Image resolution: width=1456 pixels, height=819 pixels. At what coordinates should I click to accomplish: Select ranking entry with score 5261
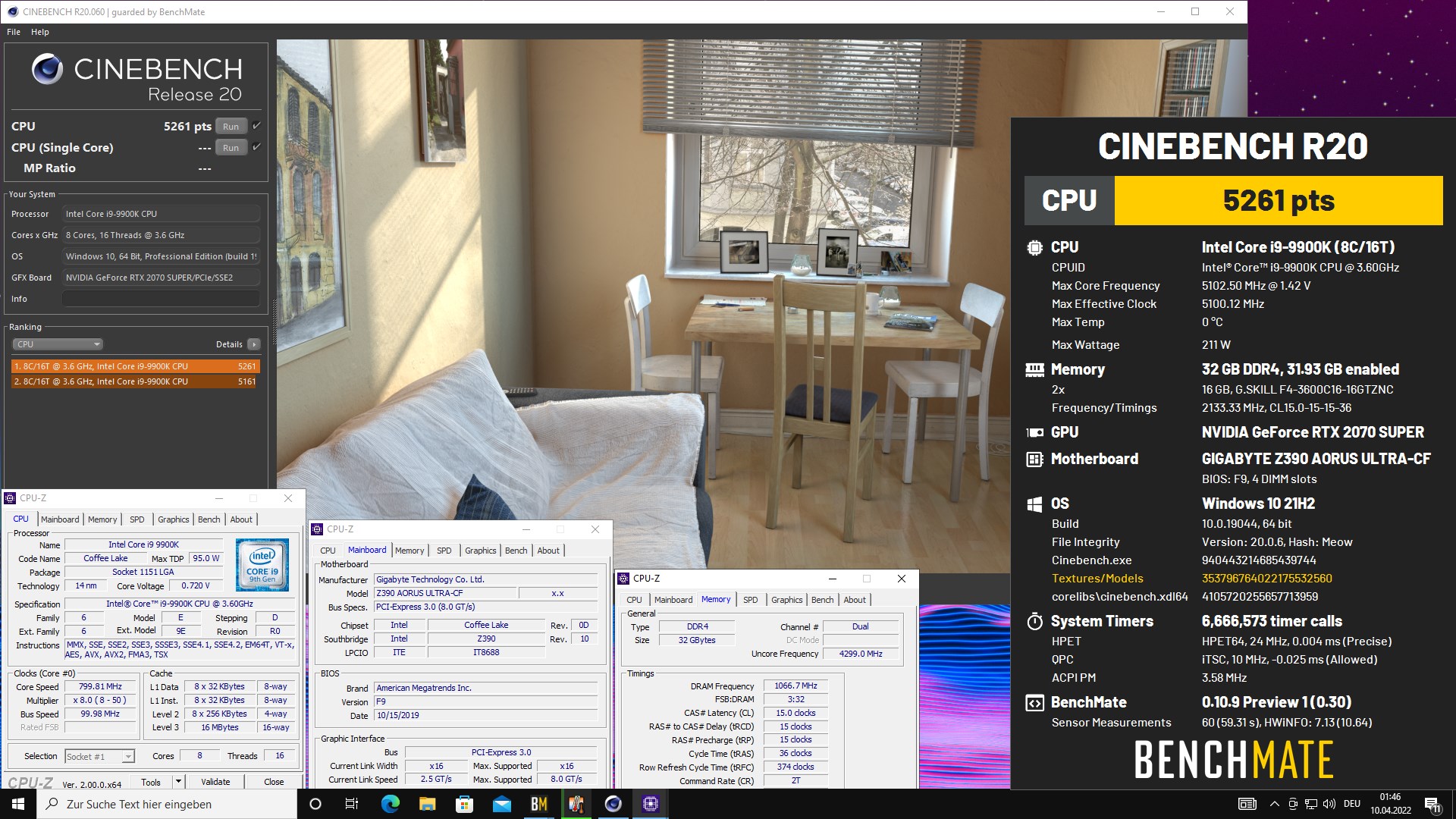[x=136, y=366]
